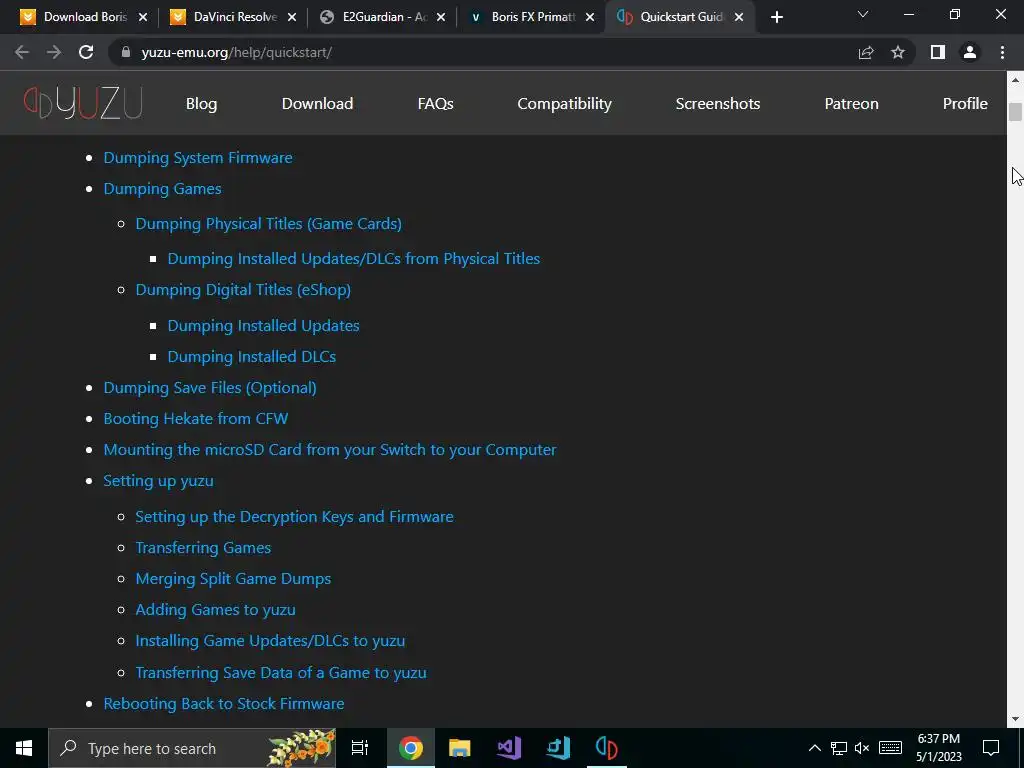The width and height of the screenshot is (1024, 768).
Task: Jump to Dumping Games section
Action: 163,189
